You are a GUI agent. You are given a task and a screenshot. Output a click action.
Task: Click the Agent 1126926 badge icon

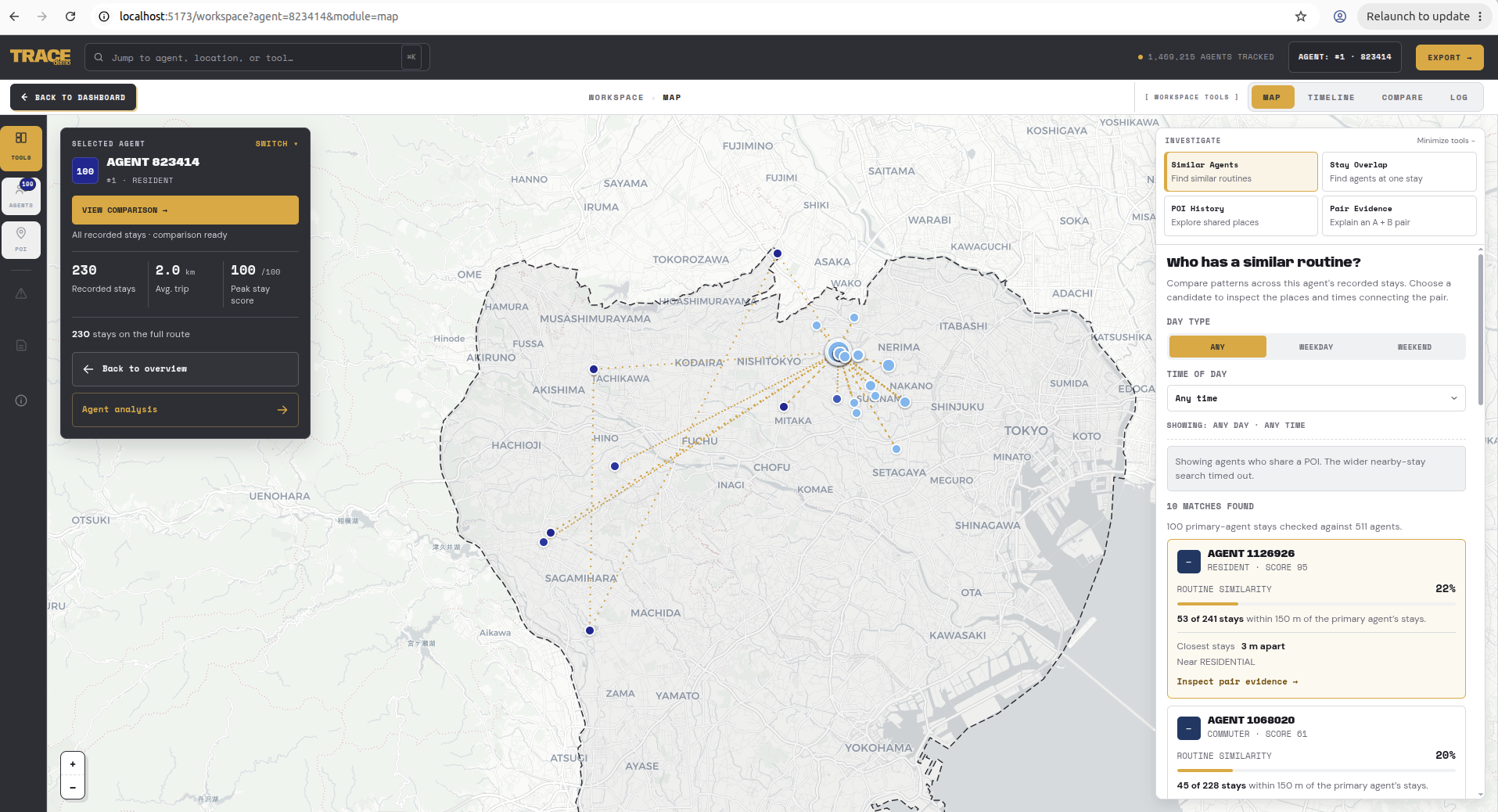pyautogui.click(x=1189, y=561)
